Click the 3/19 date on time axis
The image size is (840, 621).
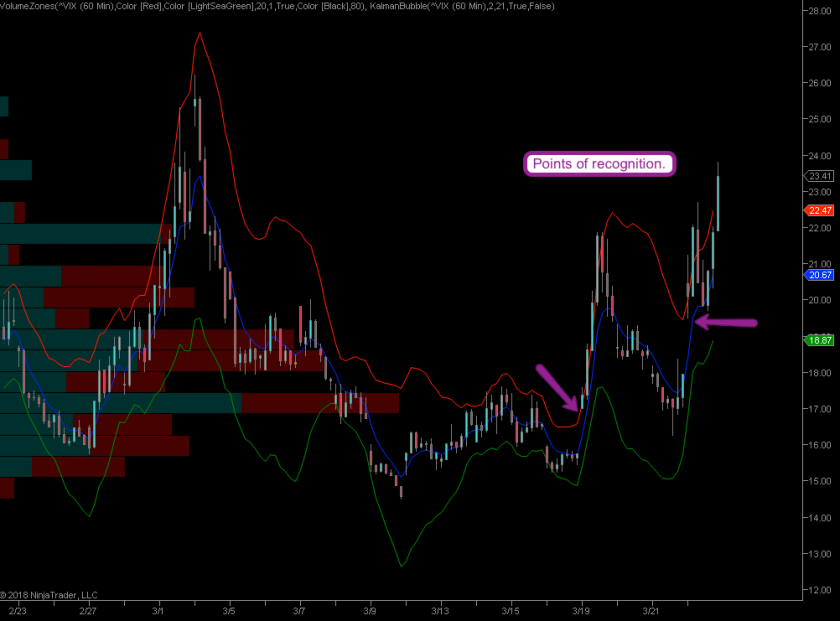tap(580, 609)
